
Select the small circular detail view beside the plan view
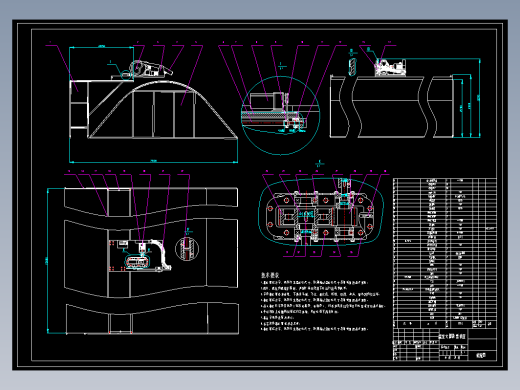[187, 248]
